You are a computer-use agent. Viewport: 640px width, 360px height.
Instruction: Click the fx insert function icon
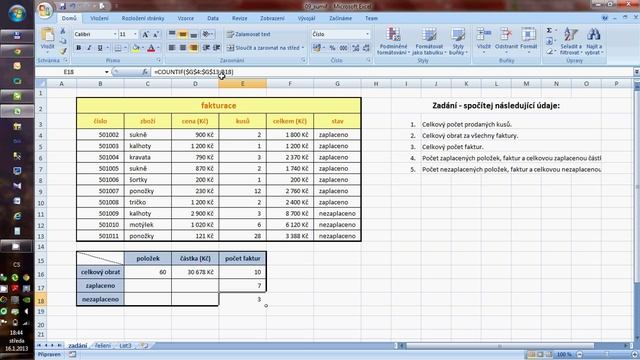[145, 72]
